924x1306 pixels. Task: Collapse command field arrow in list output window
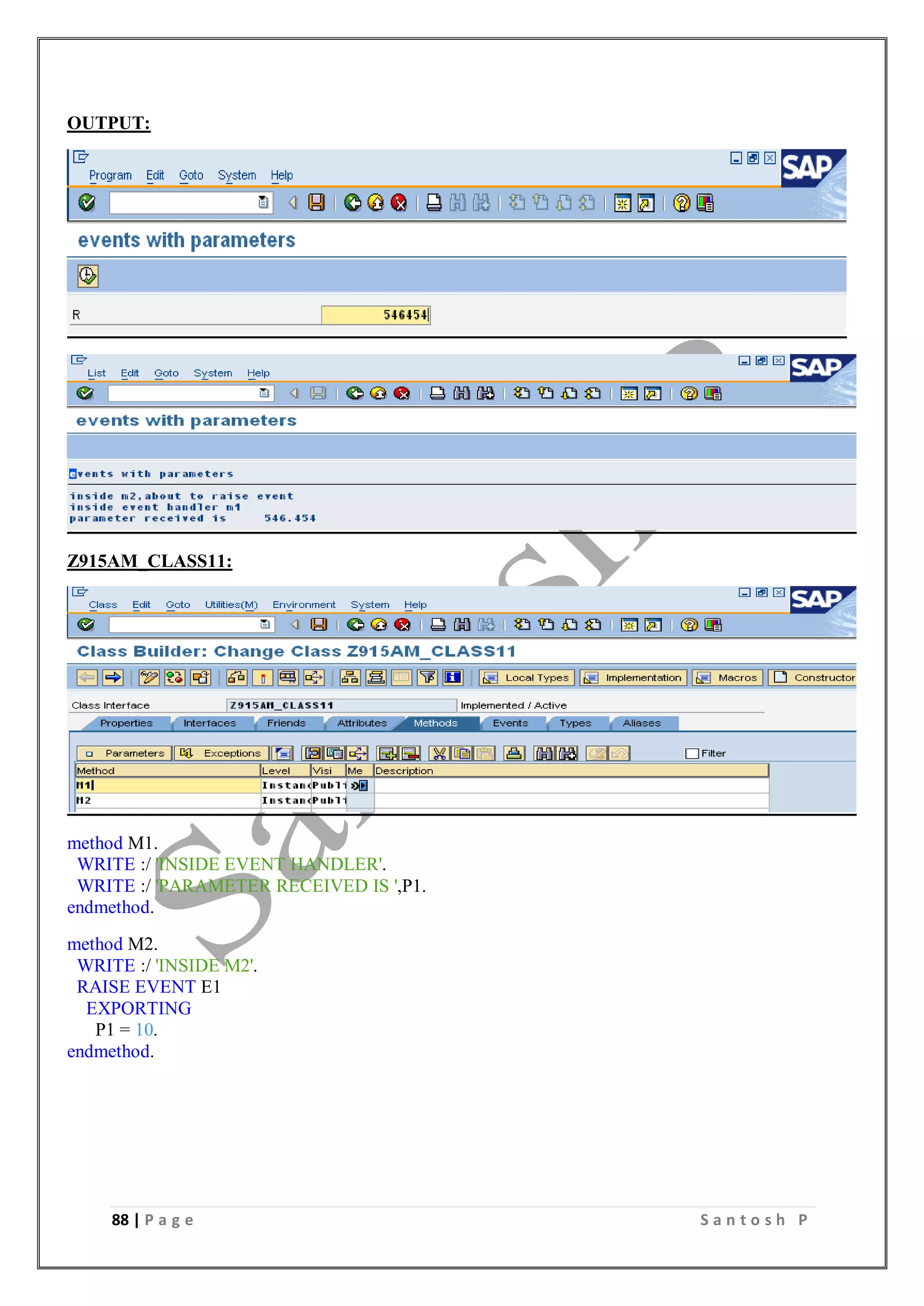pyautogui.click(x=294, y=393)
